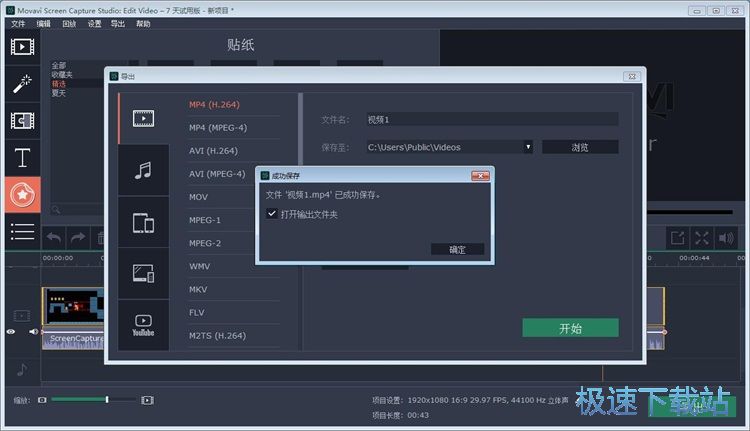The height and width of the screenshot is (431, 750).
Task: Select 精选 sticker category
Action: point(59,84)
